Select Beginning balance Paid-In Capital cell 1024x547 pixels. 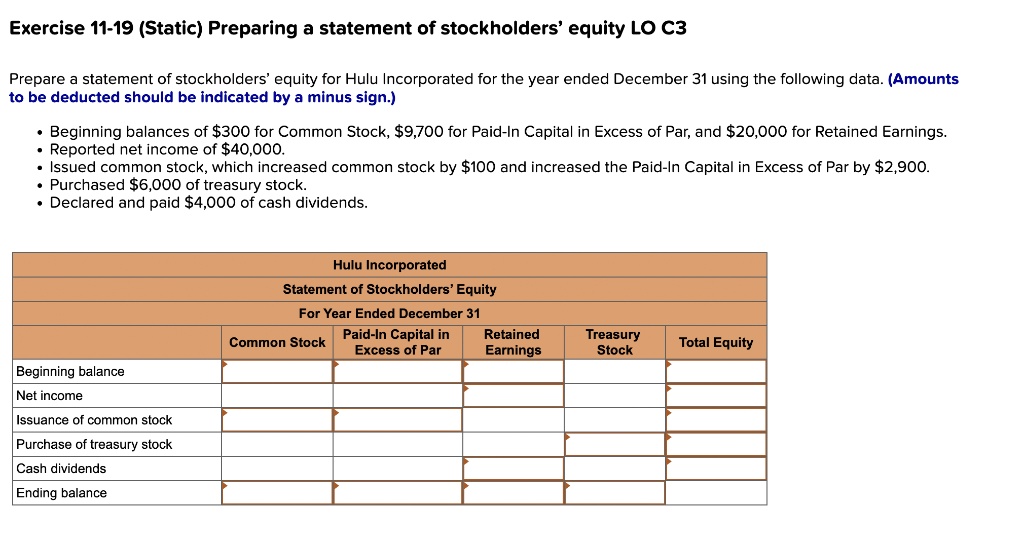pos(397,372)
